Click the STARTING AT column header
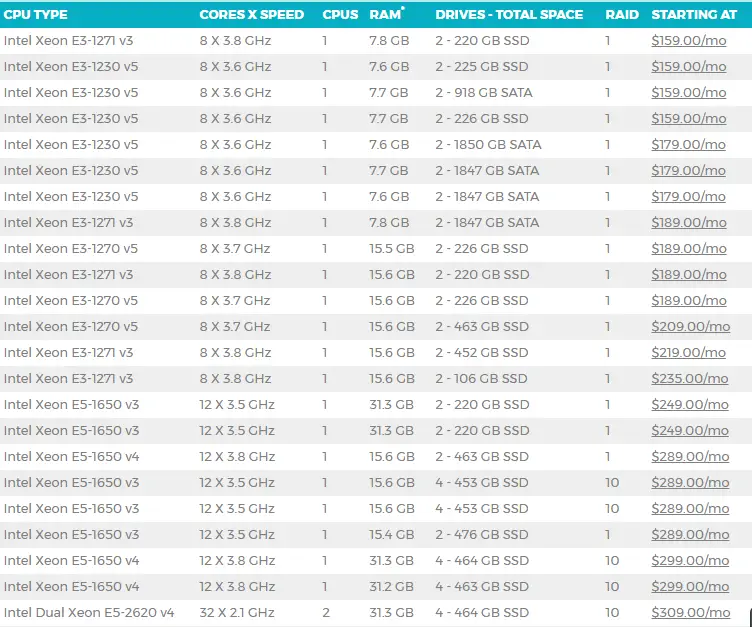 (694, 14)
